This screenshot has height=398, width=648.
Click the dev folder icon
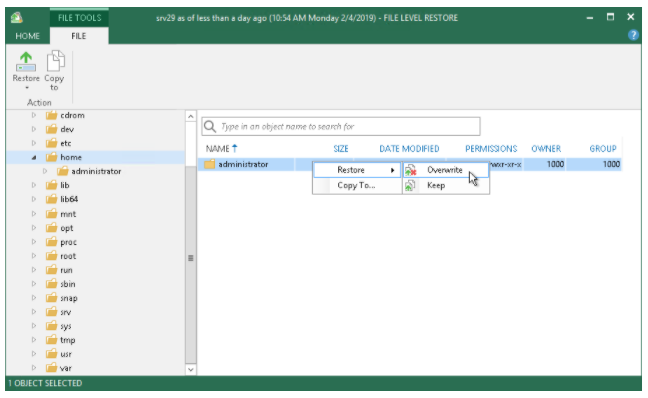pyautogui.click(x=51, y=129)
